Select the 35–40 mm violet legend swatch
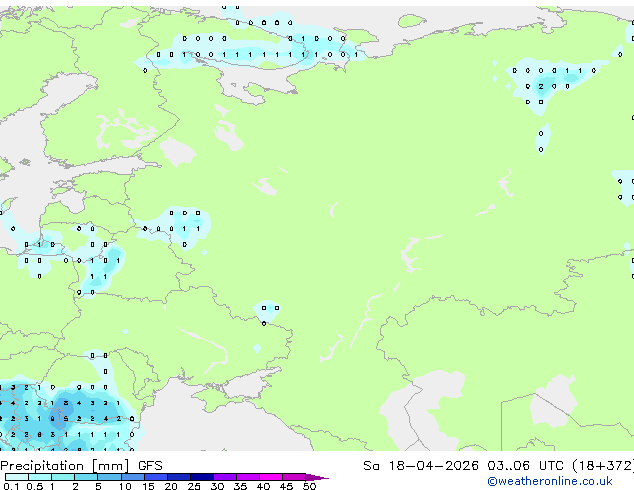The width and height of the screenshot is (634, 490). (x=248, y=477)
